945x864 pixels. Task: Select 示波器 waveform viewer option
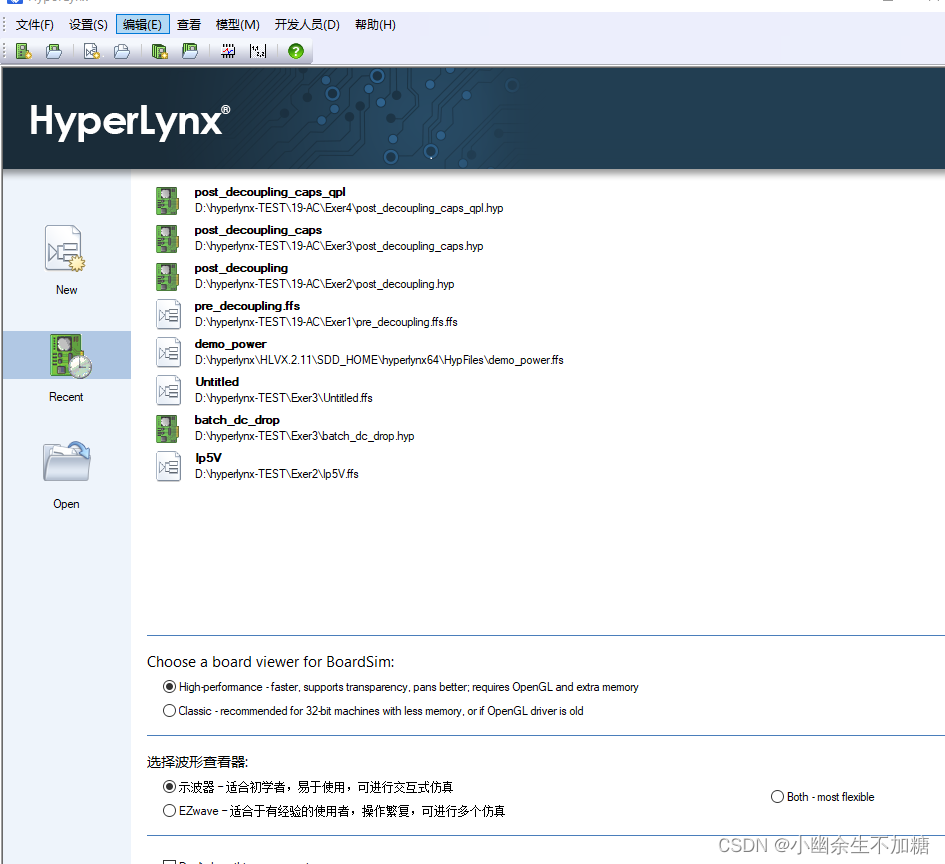click(169, 787)
